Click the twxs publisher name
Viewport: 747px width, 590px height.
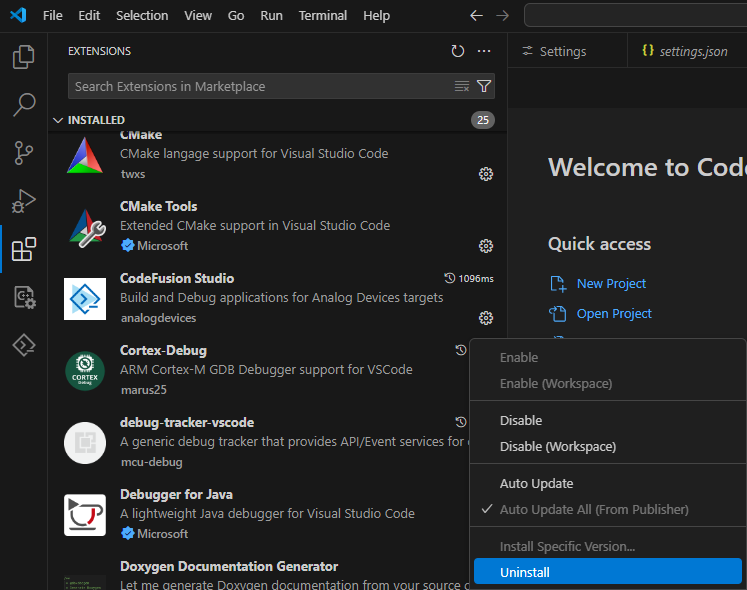click(133, 174)
